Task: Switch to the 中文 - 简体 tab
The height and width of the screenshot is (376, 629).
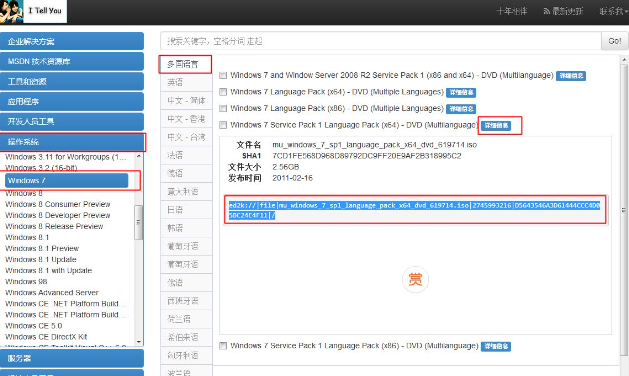Action: tap(187, 101)
